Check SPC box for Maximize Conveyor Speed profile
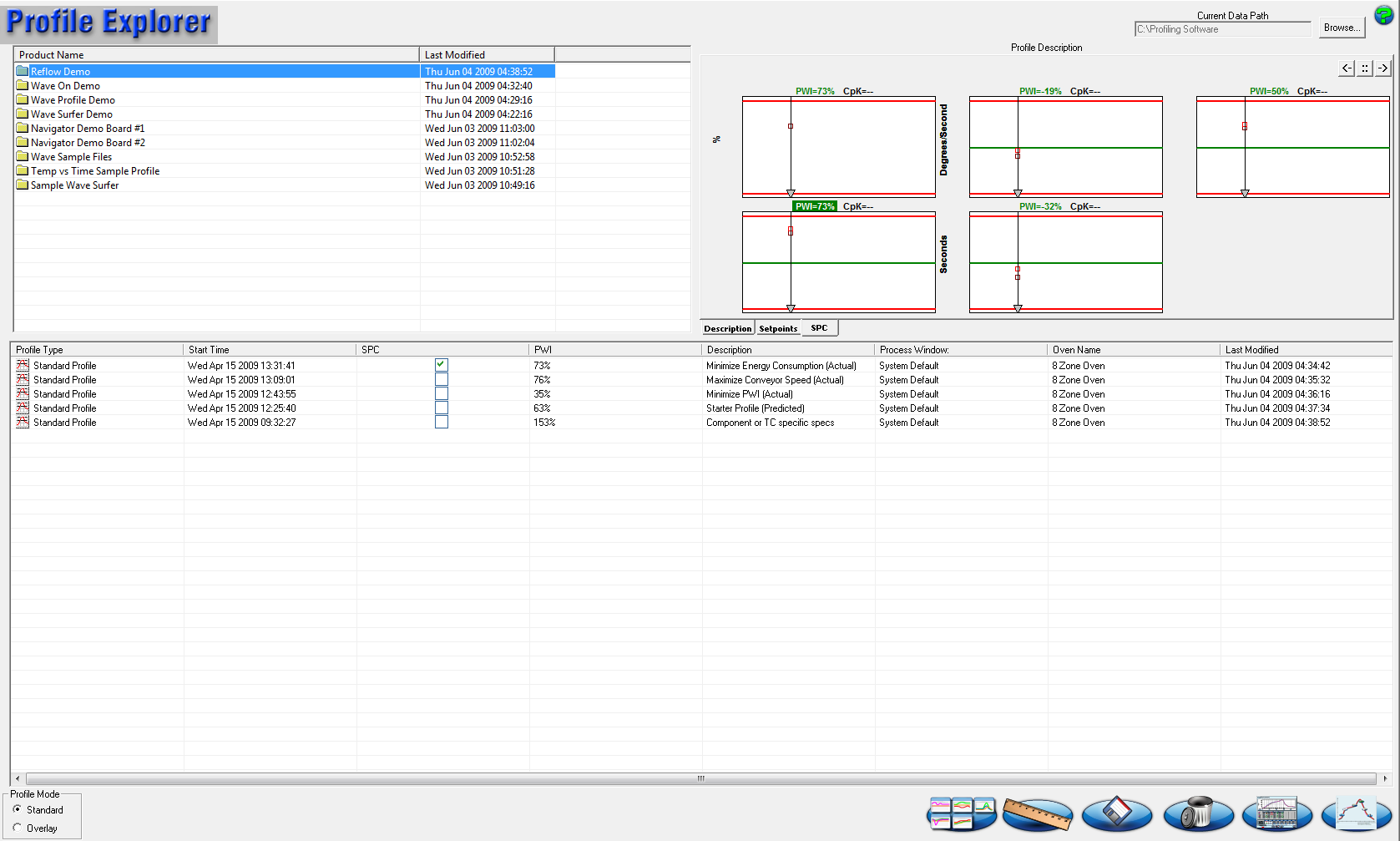Viewport: 1400px width, 841px height. click(442, 379)
